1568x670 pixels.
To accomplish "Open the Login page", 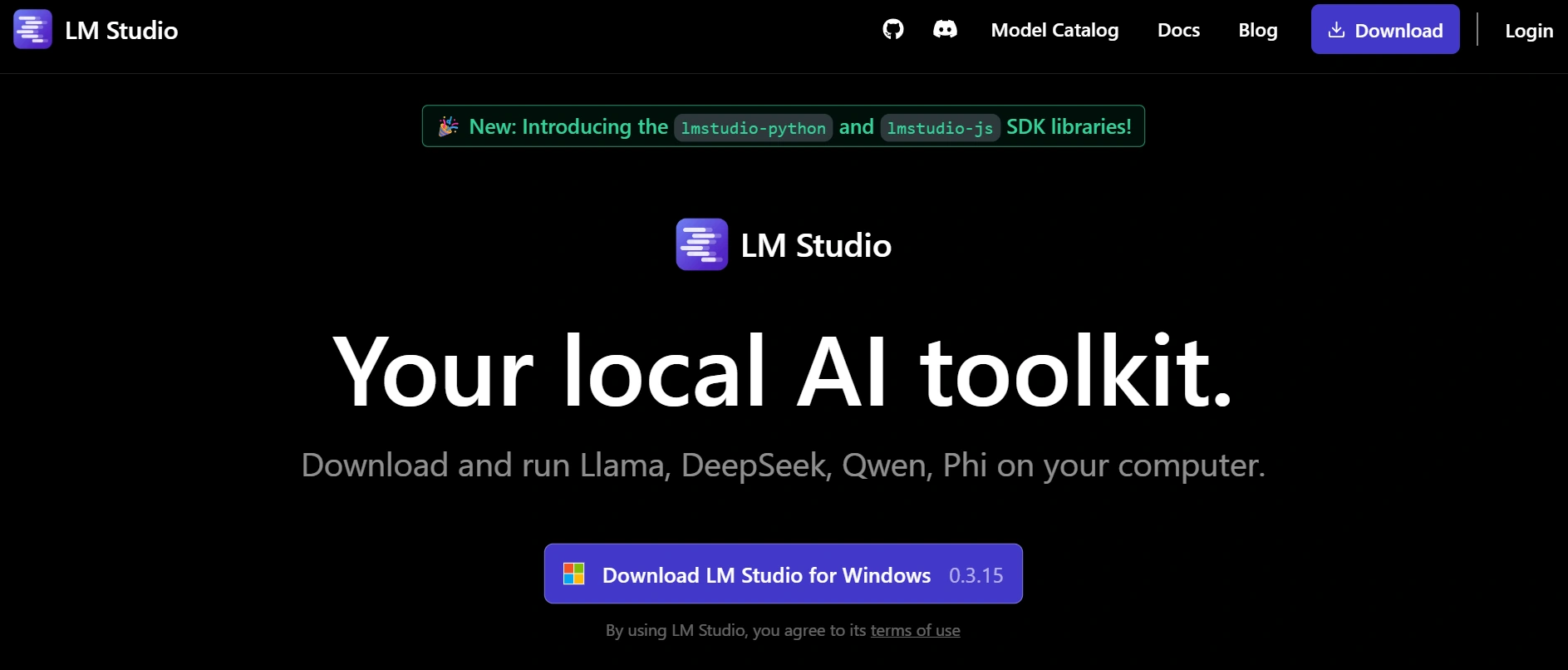I will 1529,31.
